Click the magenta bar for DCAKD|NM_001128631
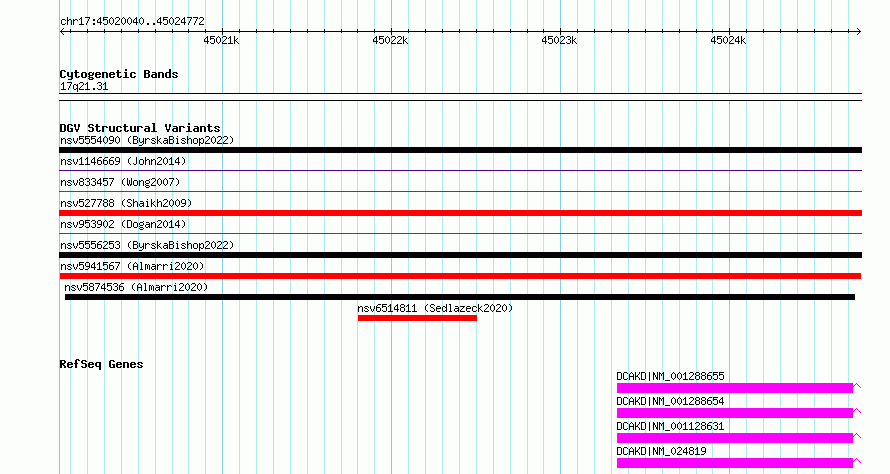Screen dimensions: 890x474 (x=734, y=438)
